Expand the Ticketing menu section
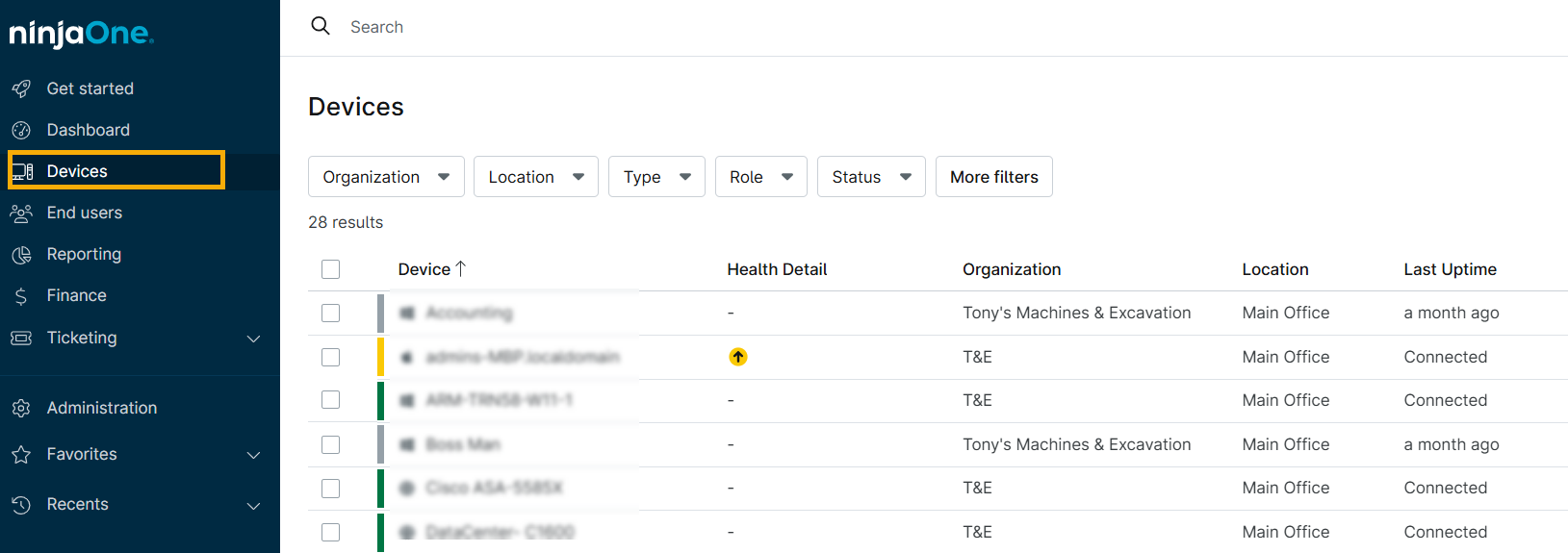Image resolution: width=1568 pixels, height=553 pixels. pyautogui.click(x=253, y=339)
